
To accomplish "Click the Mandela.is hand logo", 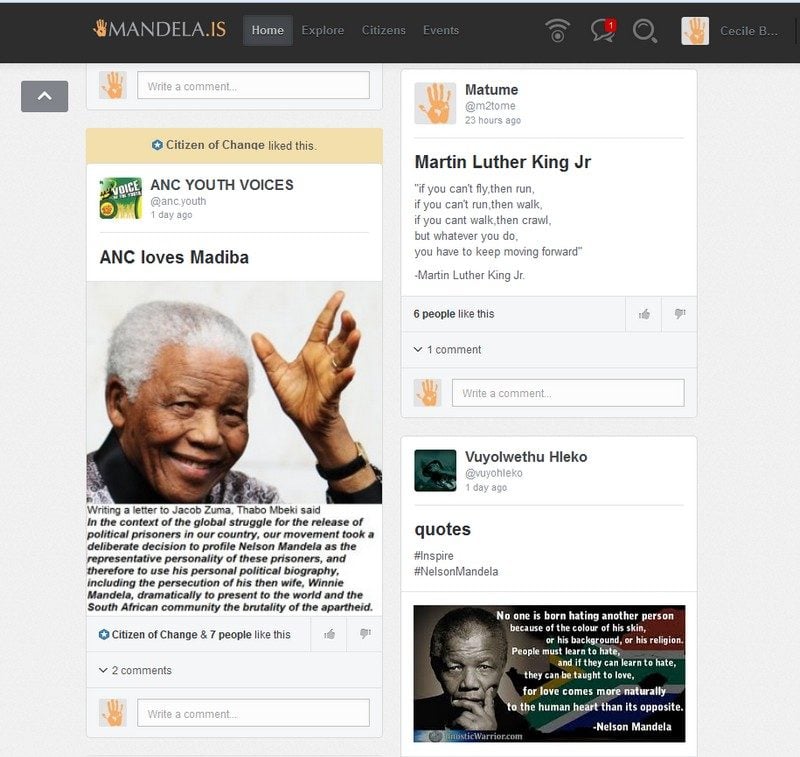I will (100, 29).
